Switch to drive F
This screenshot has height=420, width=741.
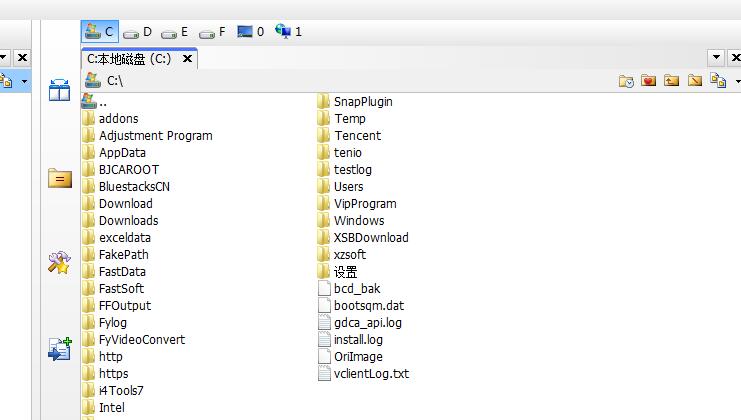[x=212, y=32]
